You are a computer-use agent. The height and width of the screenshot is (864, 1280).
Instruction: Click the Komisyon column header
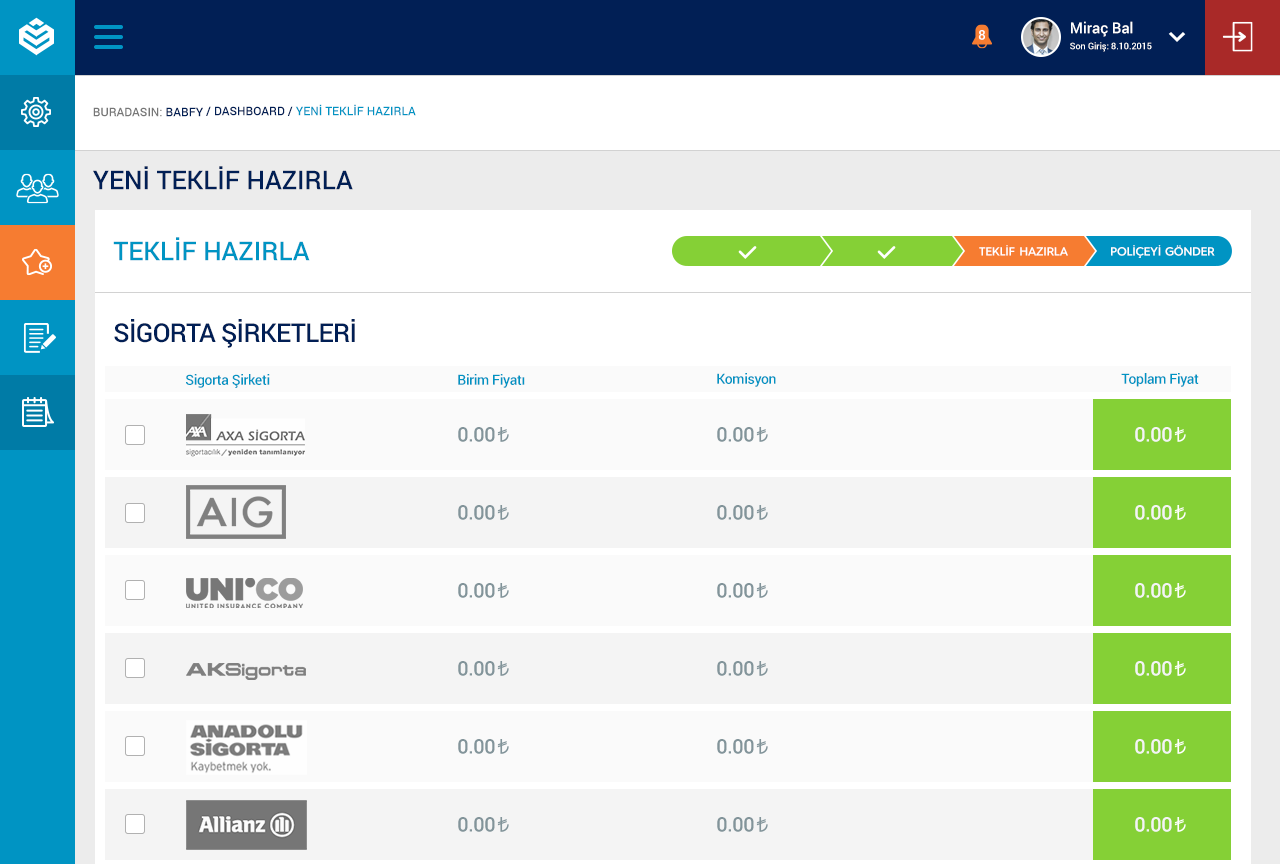tap(746, 379)
